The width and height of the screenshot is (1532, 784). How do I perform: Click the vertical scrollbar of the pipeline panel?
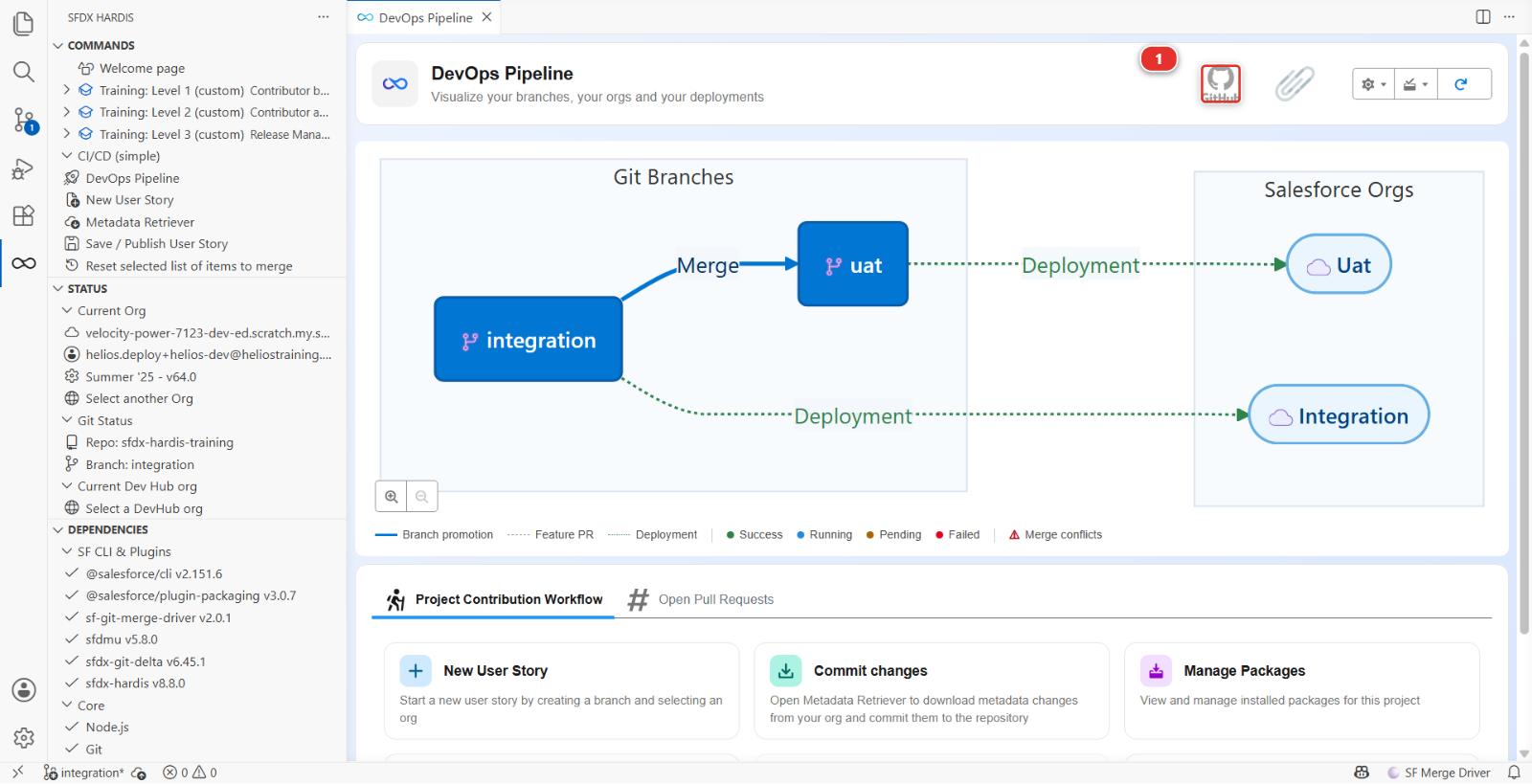1524,345
